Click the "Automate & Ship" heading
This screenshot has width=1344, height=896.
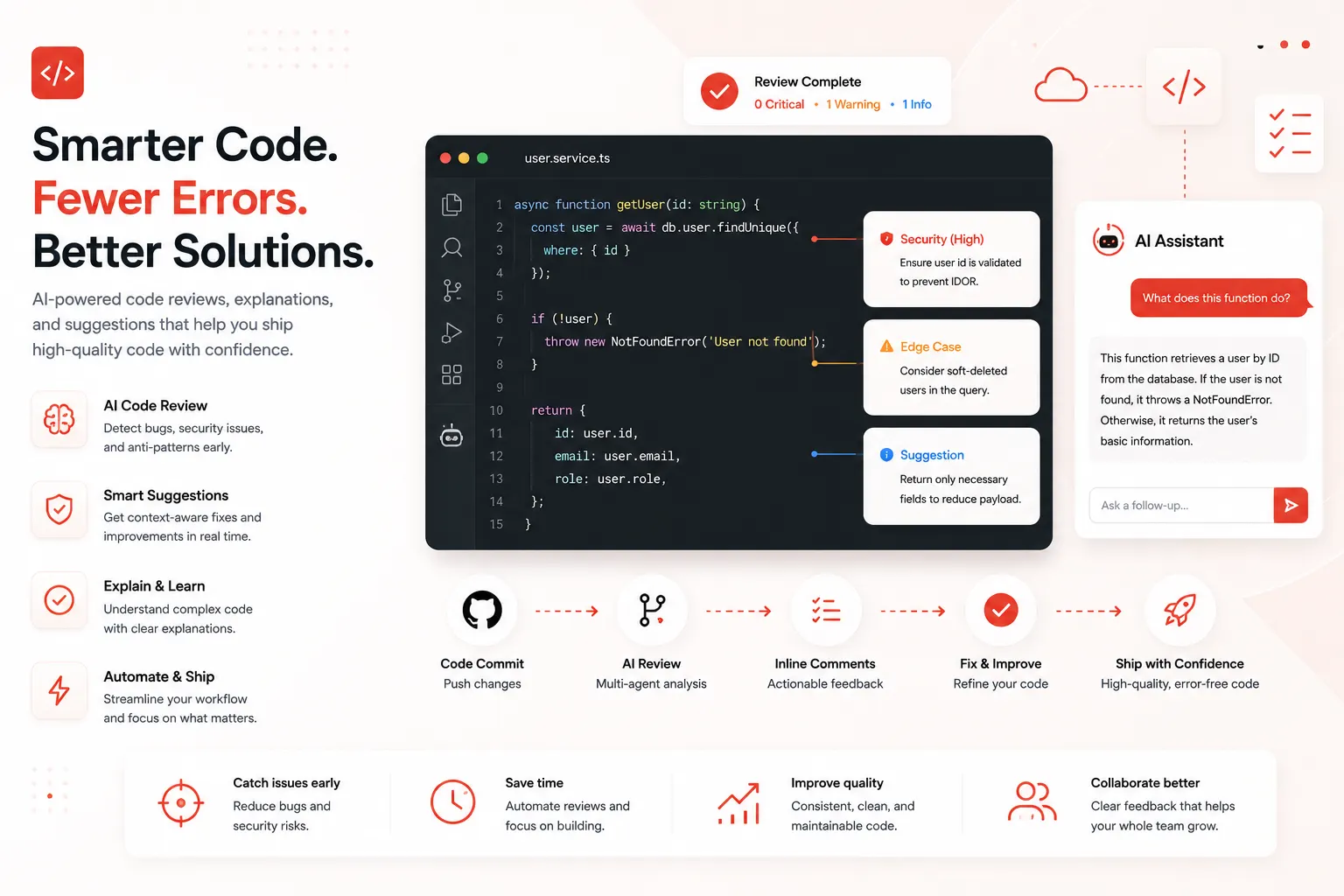[158, 676]
